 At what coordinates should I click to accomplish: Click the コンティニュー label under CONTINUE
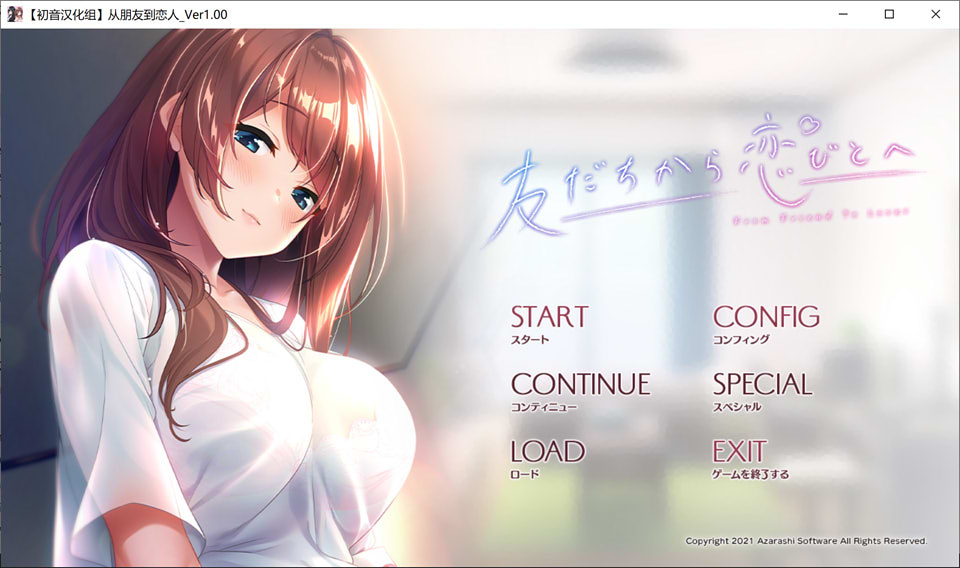pyautogui.click(x=544, y=407)
